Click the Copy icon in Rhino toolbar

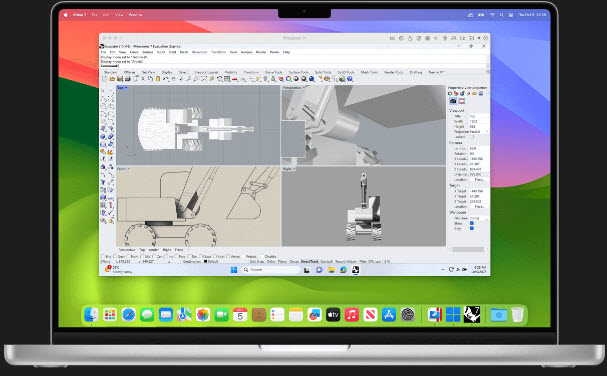[150, 79]
